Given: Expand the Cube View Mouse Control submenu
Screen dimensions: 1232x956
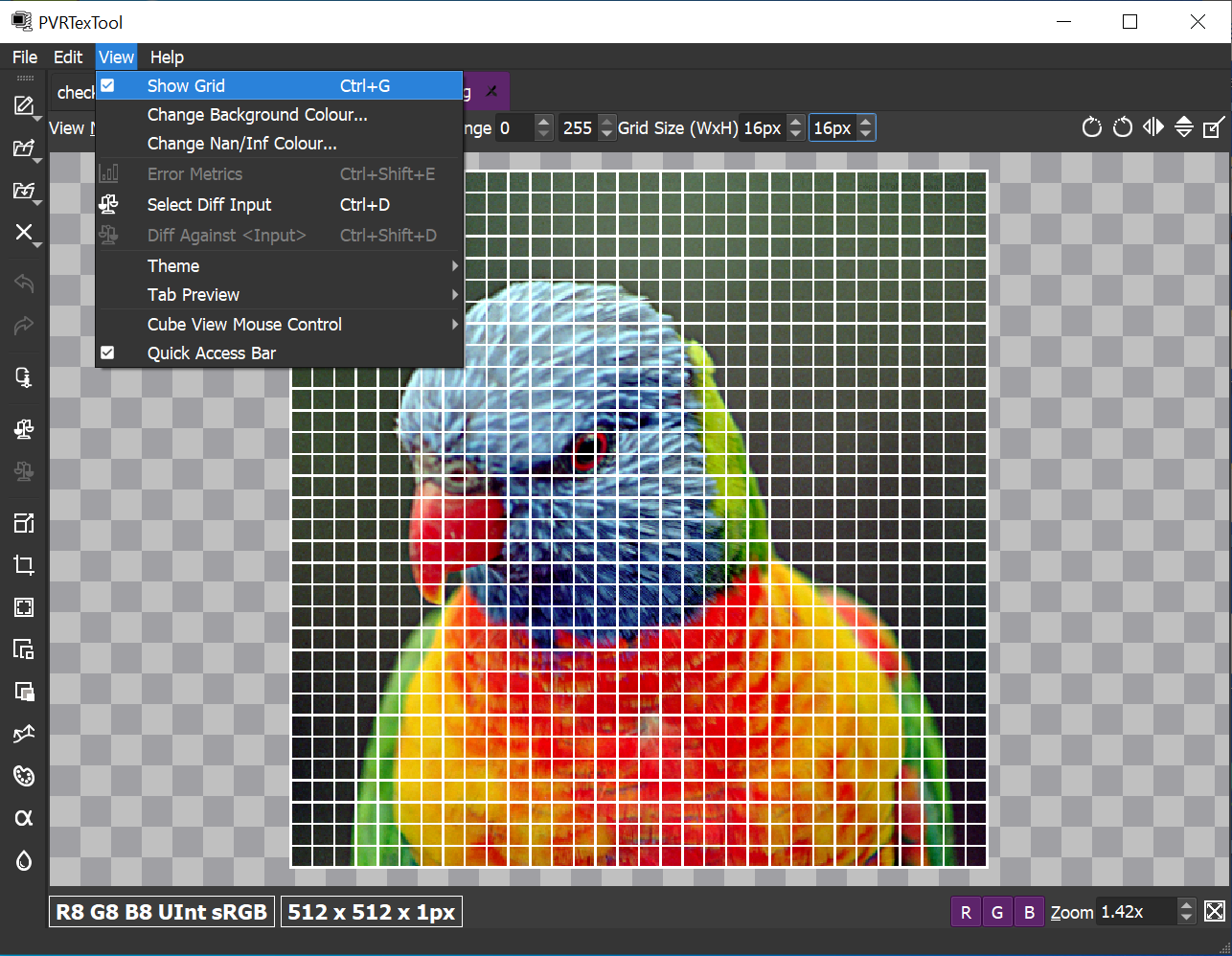Looking at the screenshot, I should 280,324.
